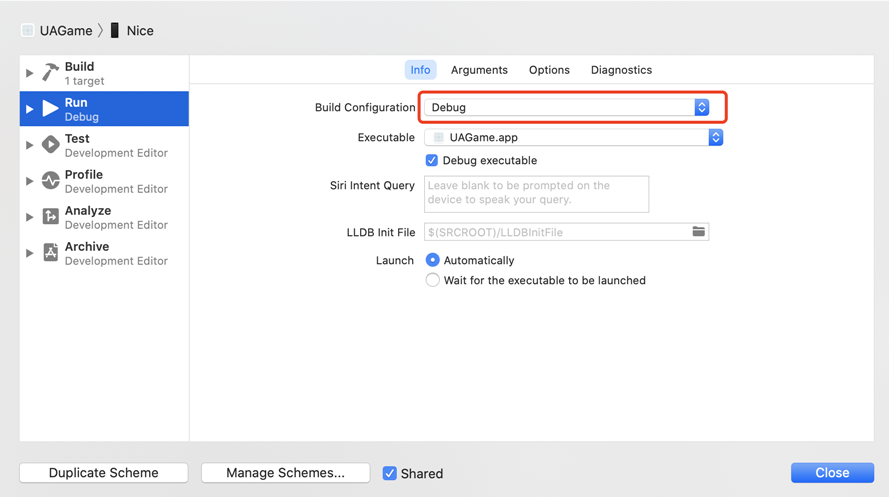Image resolution: width=889 pixels, height=497 pixels.
Task: Switch to the Arguments tab
Action: coord(479,70)
